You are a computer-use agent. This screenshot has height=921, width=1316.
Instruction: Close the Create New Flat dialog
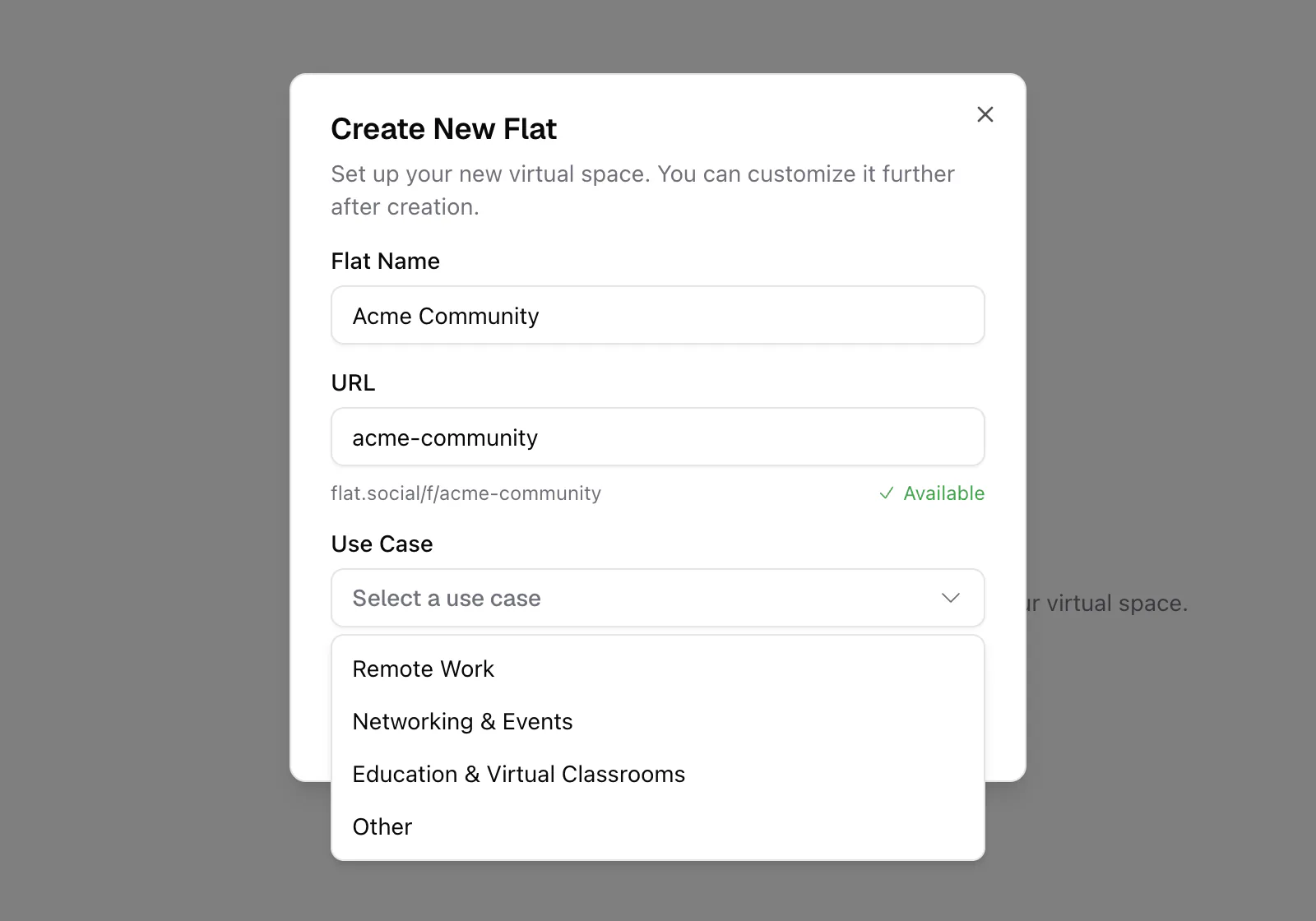[985, 114]
